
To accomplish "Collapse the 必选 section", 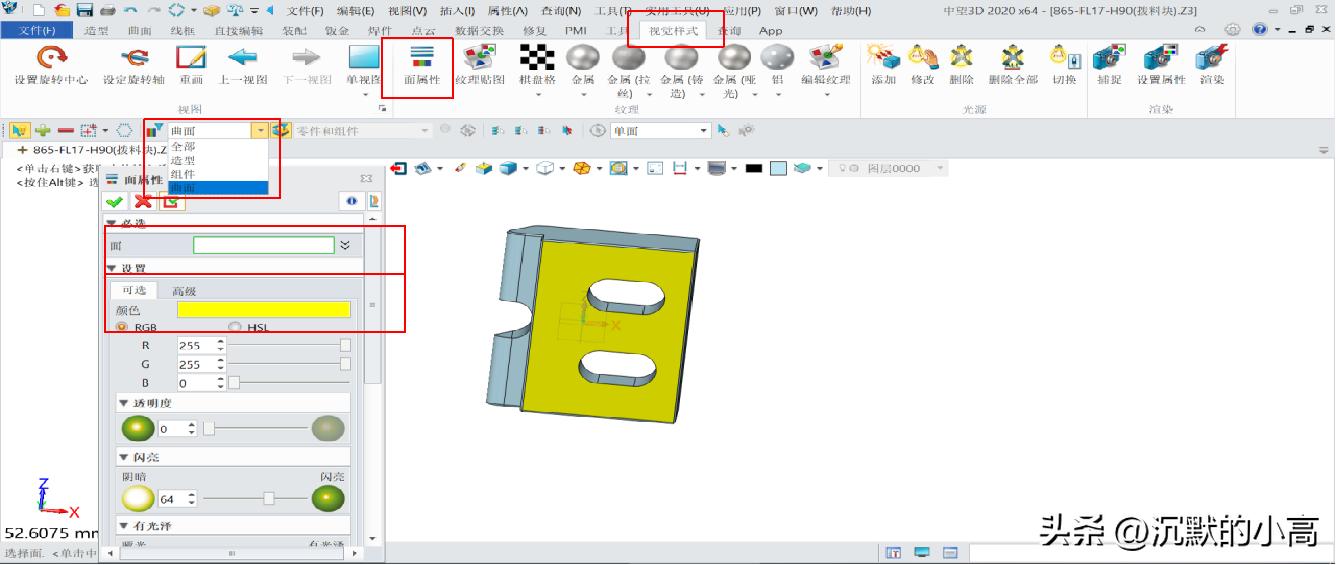I will 112,224.
